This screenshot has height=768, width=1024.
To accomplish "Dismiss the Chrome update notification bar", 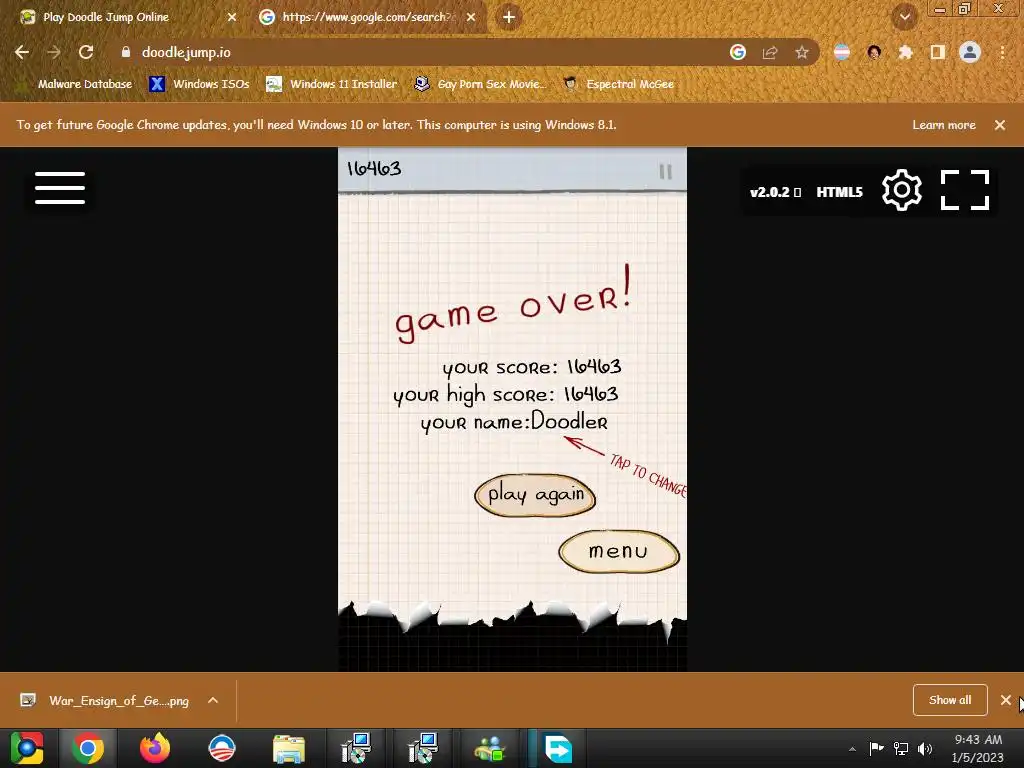I will [x=1000, y=125].
